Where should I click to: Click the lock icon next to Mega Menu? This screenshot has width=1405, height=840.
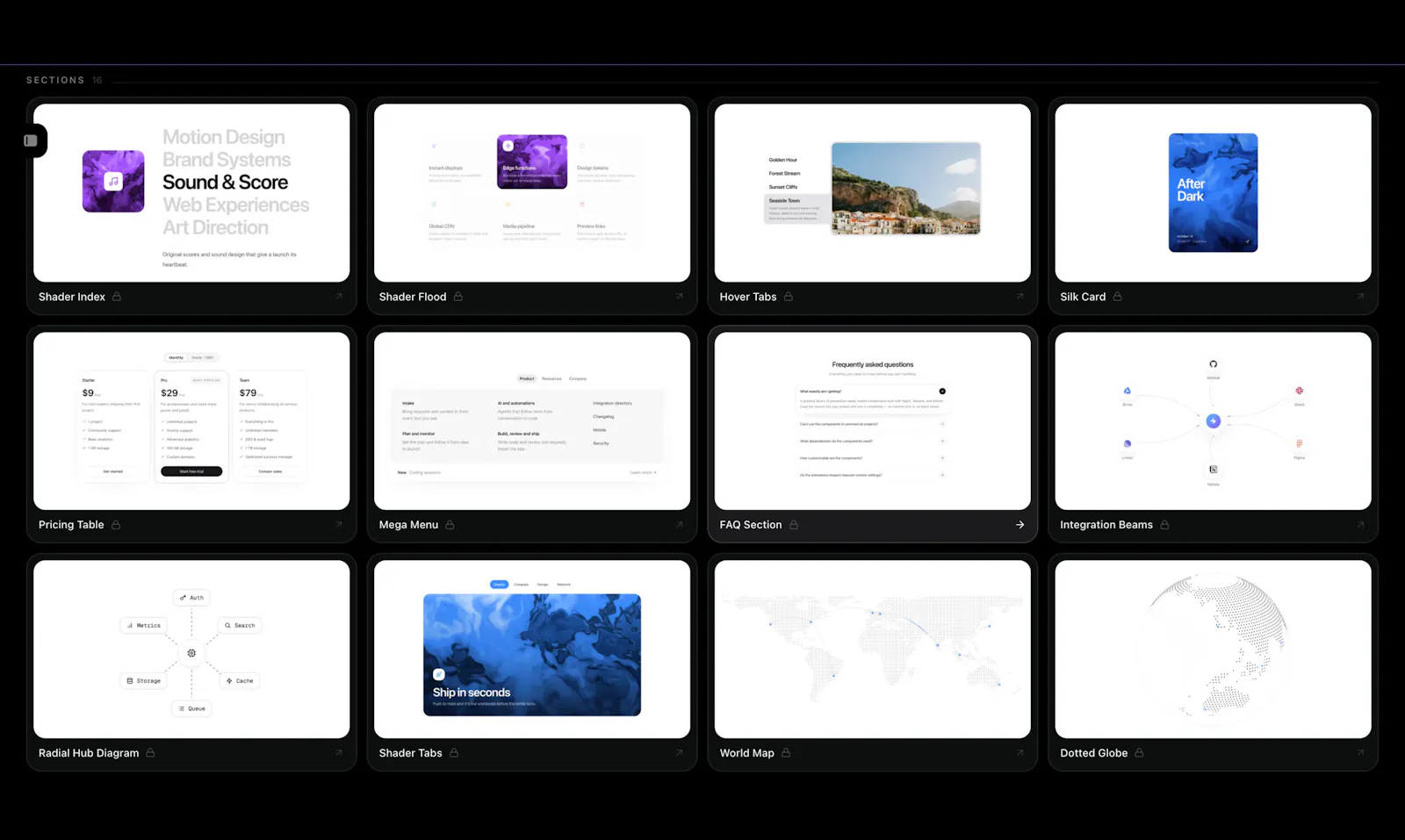[x=450, y=525]
